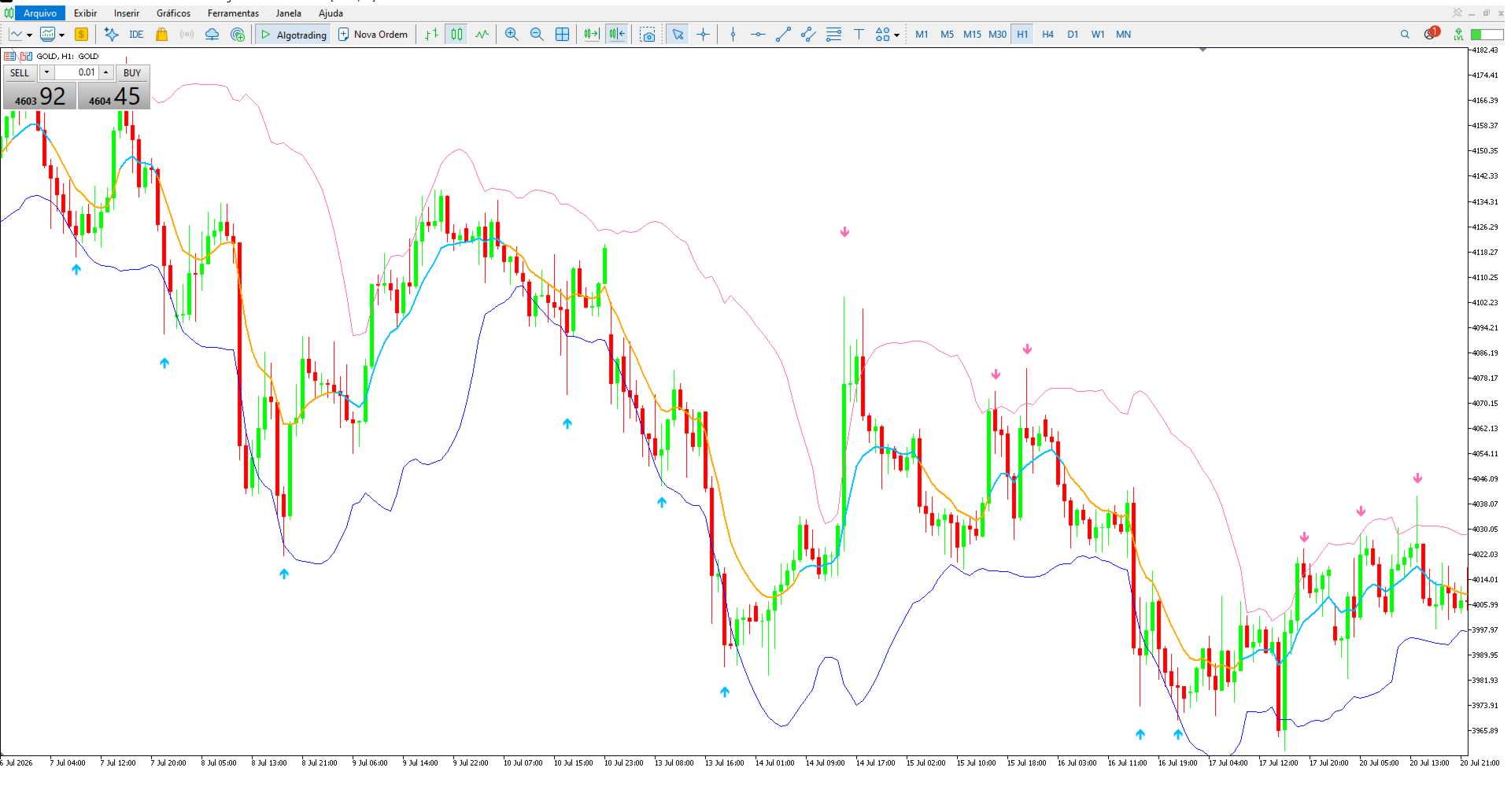Image resolution: width=1511 pixels, height=812 pixels.
Task: Open the IDE (MetaEditor) button
Action: click(136, 35)
